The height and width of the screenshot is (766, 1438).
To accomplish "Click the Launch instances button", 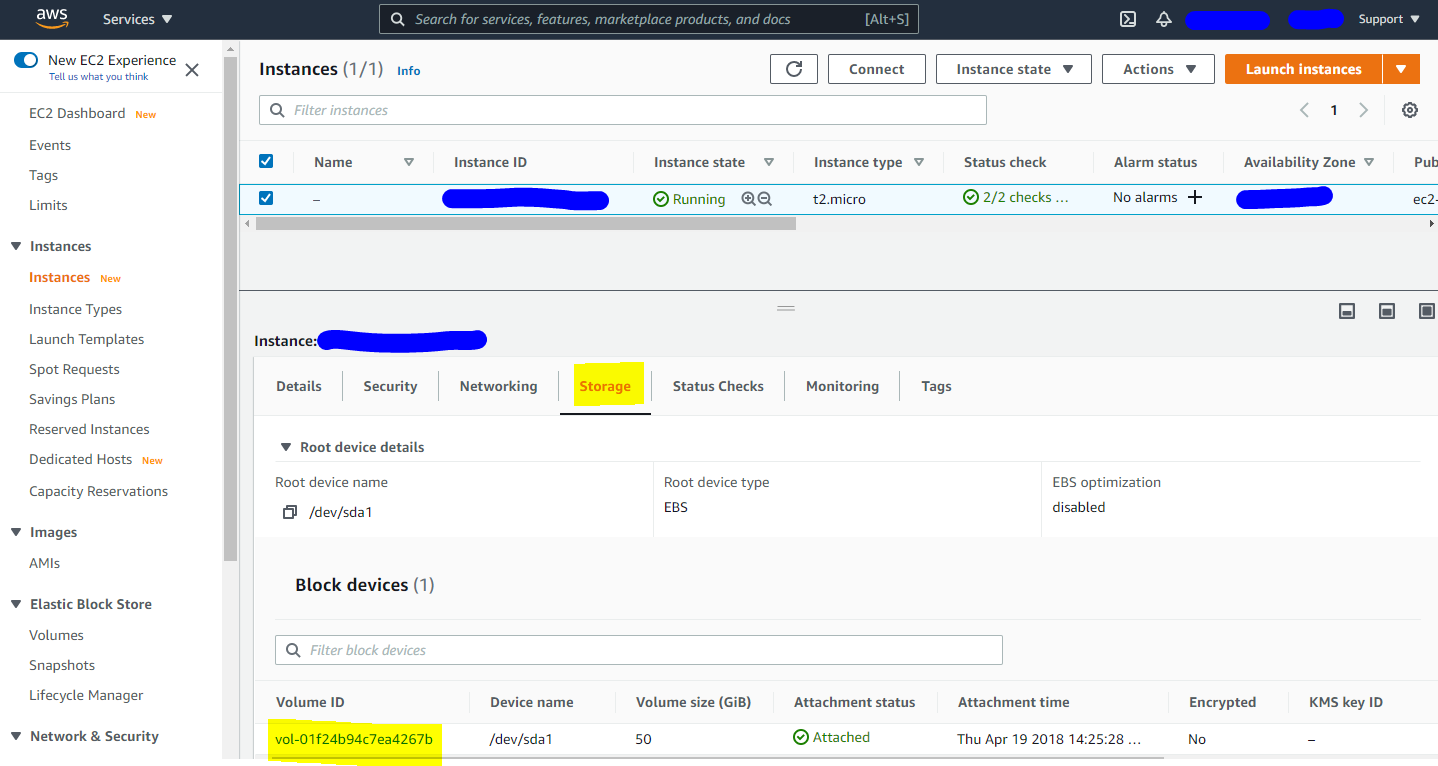I will pos(1303,69).
